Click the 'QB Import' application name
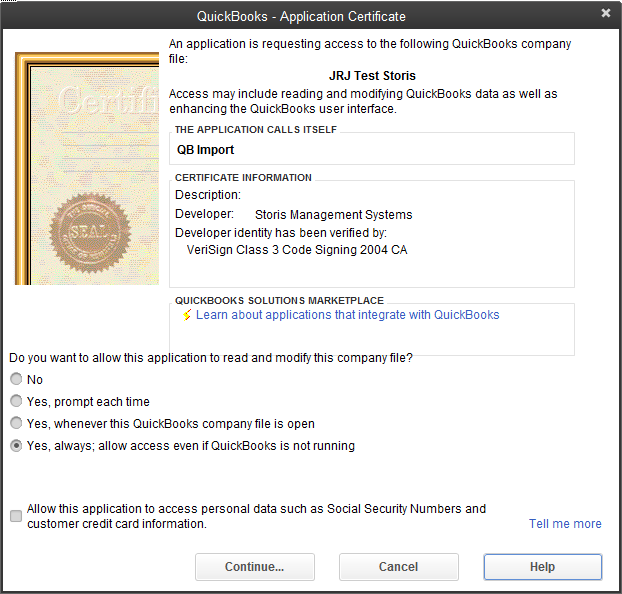The height and width of the screenshot is (594, 622). point(205,150)
